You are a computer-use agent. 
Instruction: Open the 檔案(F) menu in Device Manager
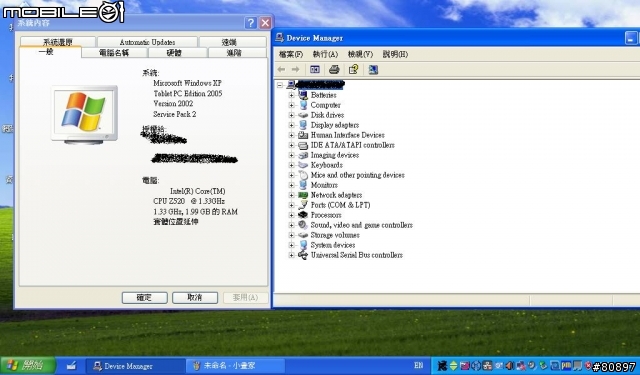291,54
